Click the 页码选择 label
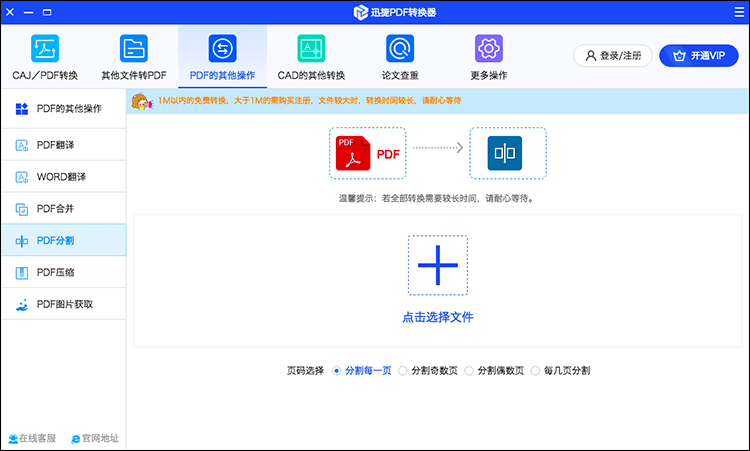The height and width of the screenshot is (451, 750). (305, 371)
